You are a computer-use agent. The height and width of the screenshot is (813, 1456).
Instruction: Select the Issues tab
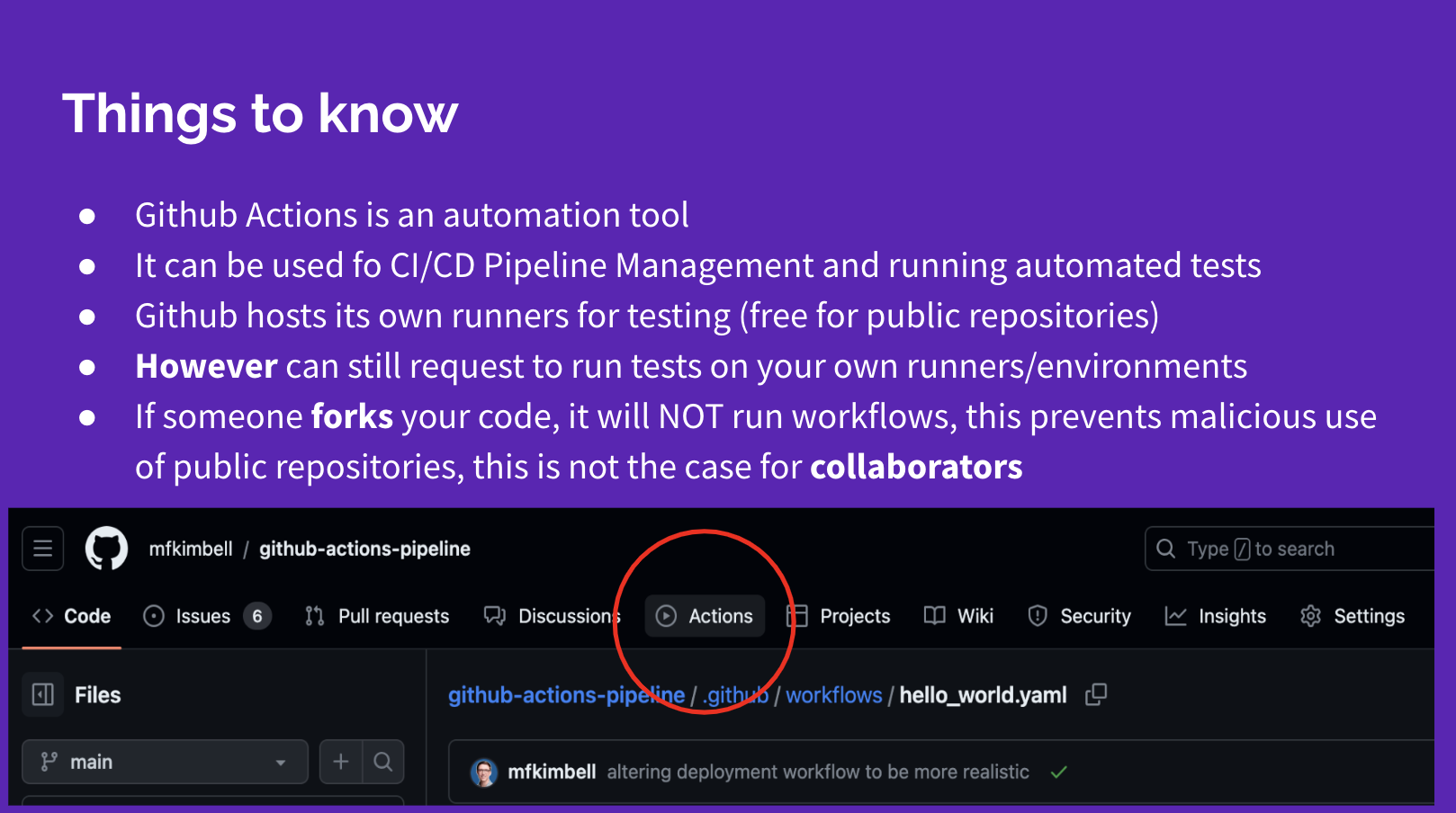click(x=207, y=616)
